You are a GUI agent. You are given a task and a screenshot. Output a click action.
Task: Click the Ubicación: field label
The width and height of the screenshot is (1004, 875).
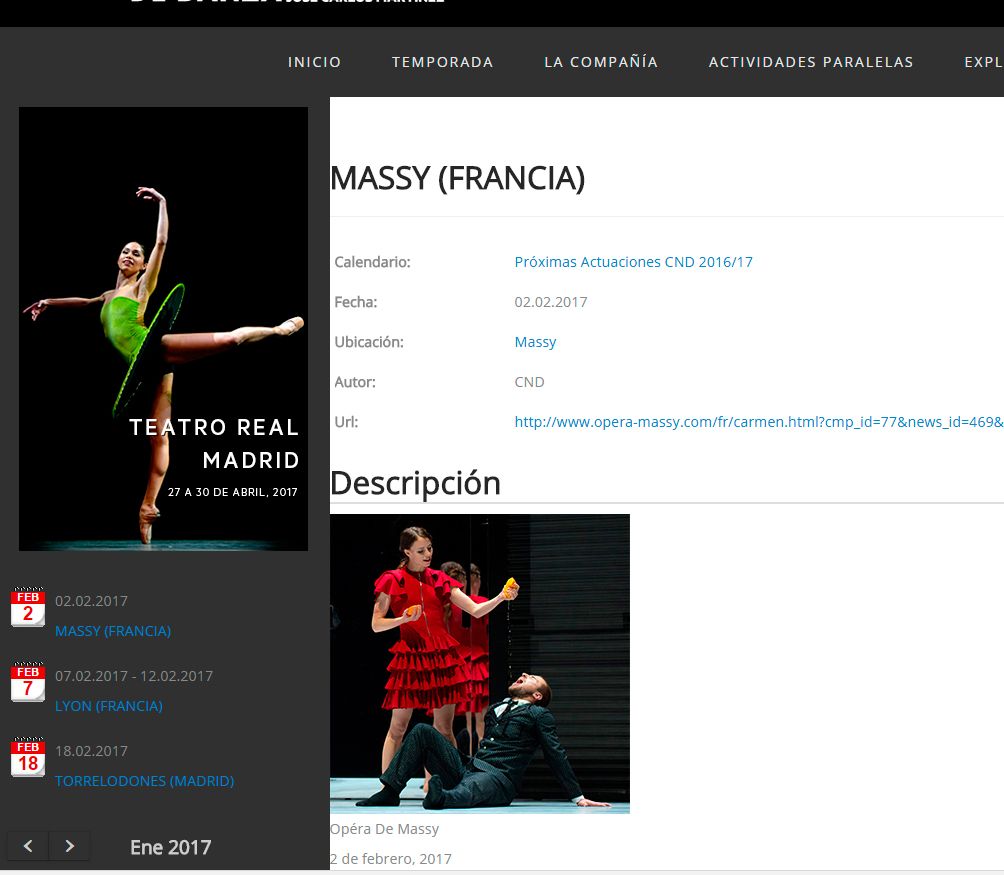369,342
